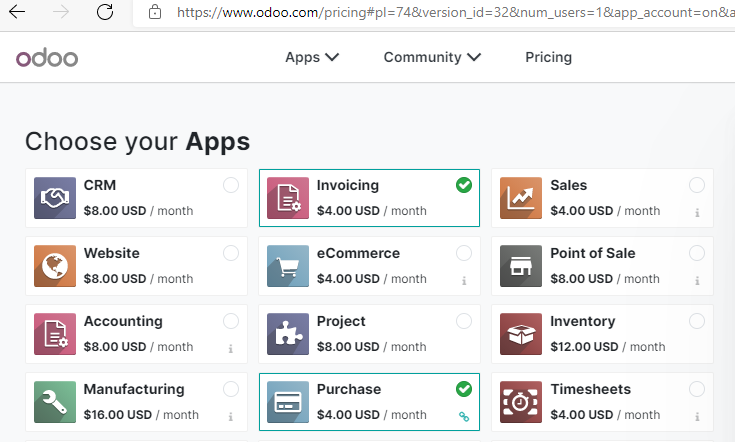Open the Pricing page link

548,57
